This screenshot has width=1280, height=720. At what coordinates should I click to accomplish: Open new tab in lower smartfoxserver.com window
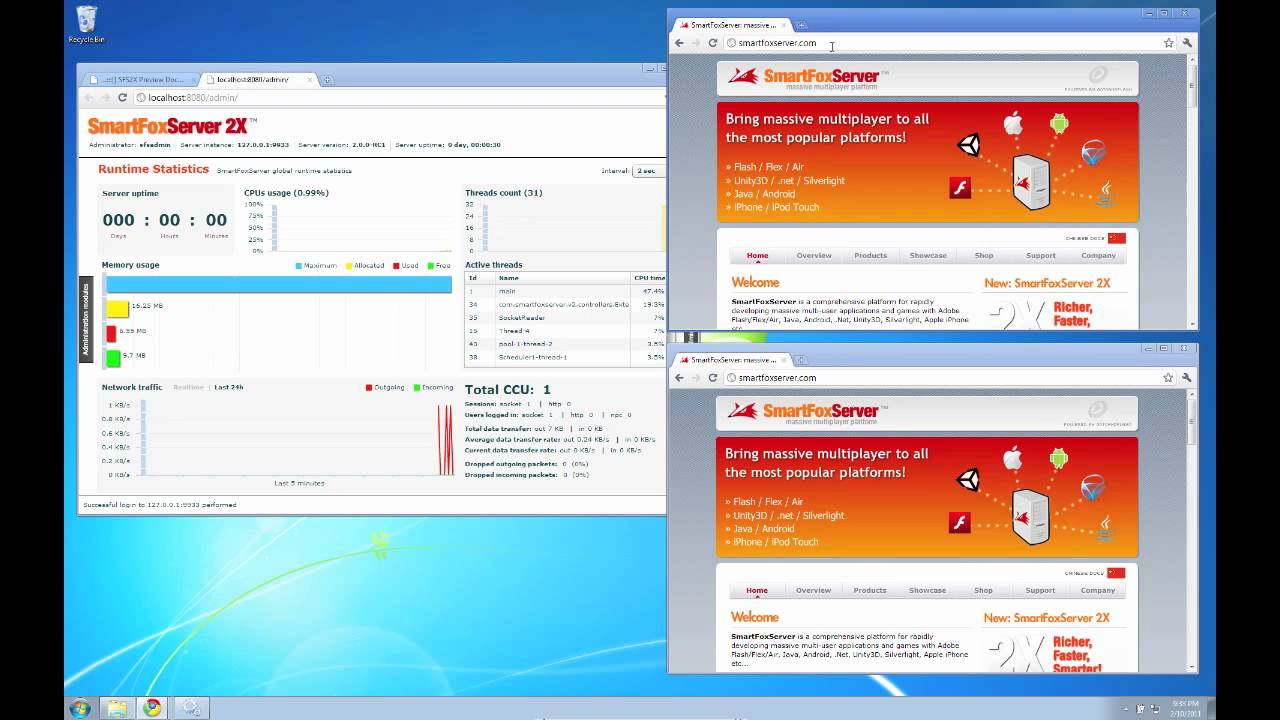click(801, 360)
